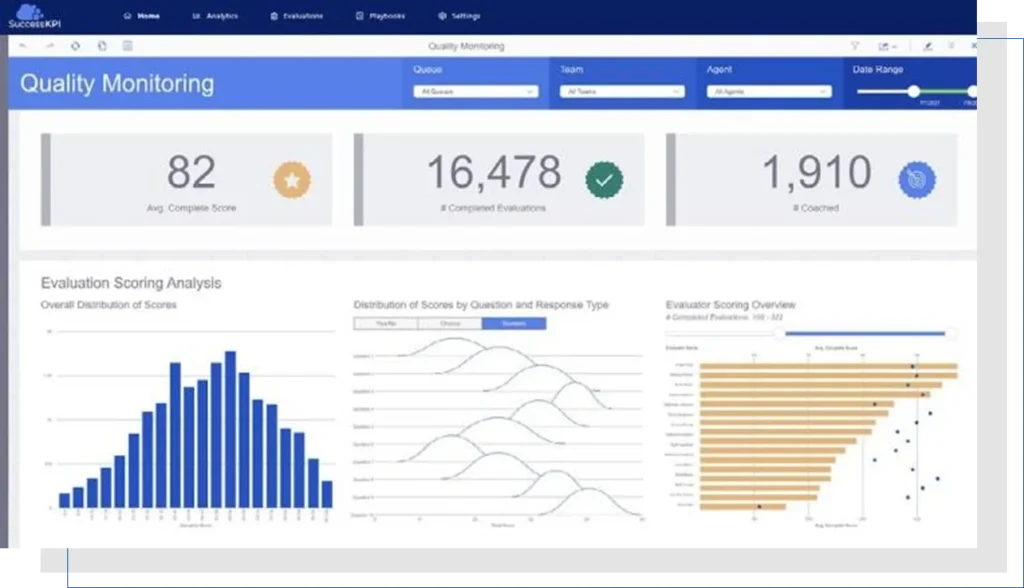Click the green checkmark Completed Evaluations icon
Image resolution: width=1024 pixels, height=588 pixels.
[x=604, y=180]
